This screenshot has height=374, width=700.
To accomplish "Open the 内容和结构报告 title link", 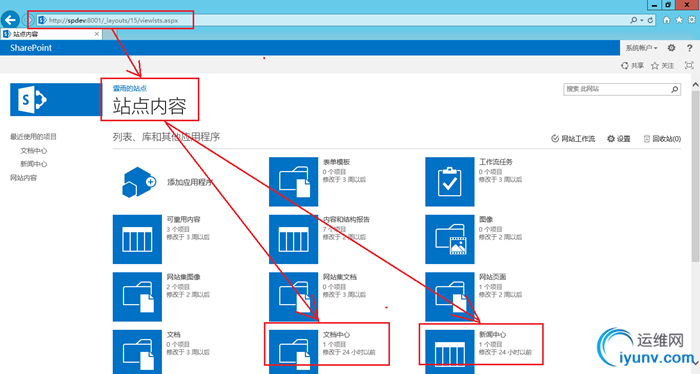I will point(346,220).
